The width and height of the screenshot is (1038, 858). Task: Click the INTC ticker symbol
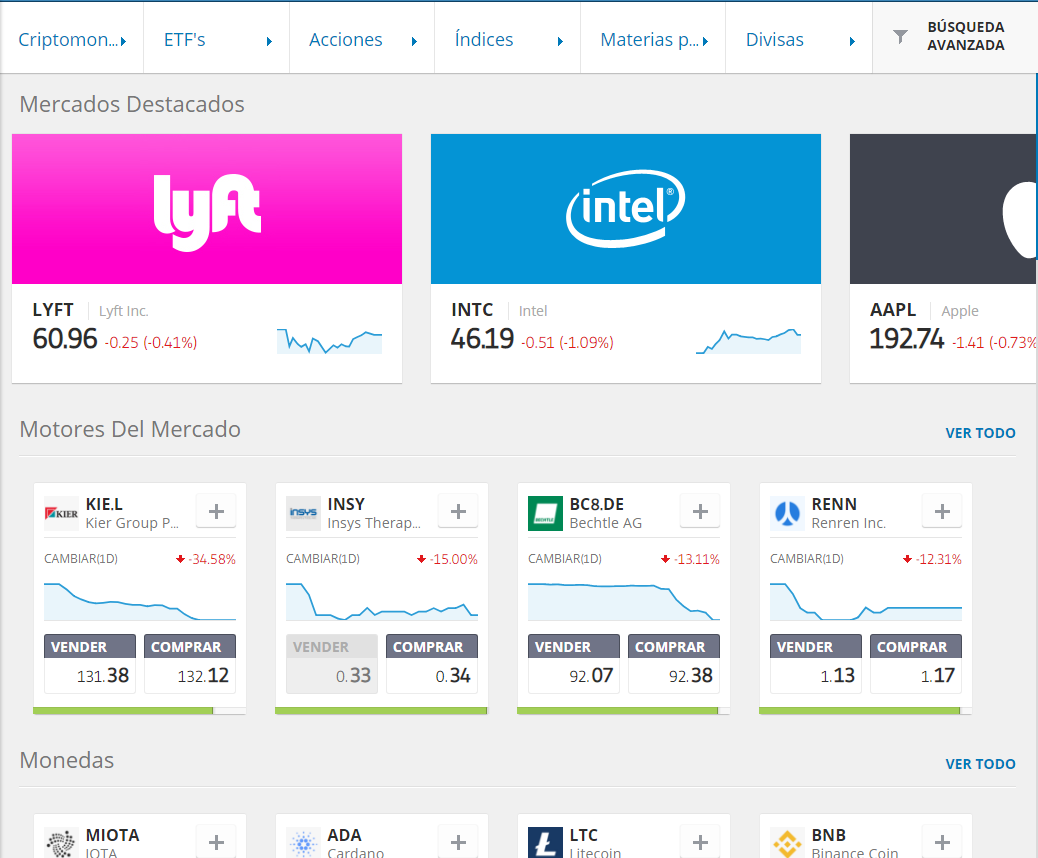click(472, 310)
